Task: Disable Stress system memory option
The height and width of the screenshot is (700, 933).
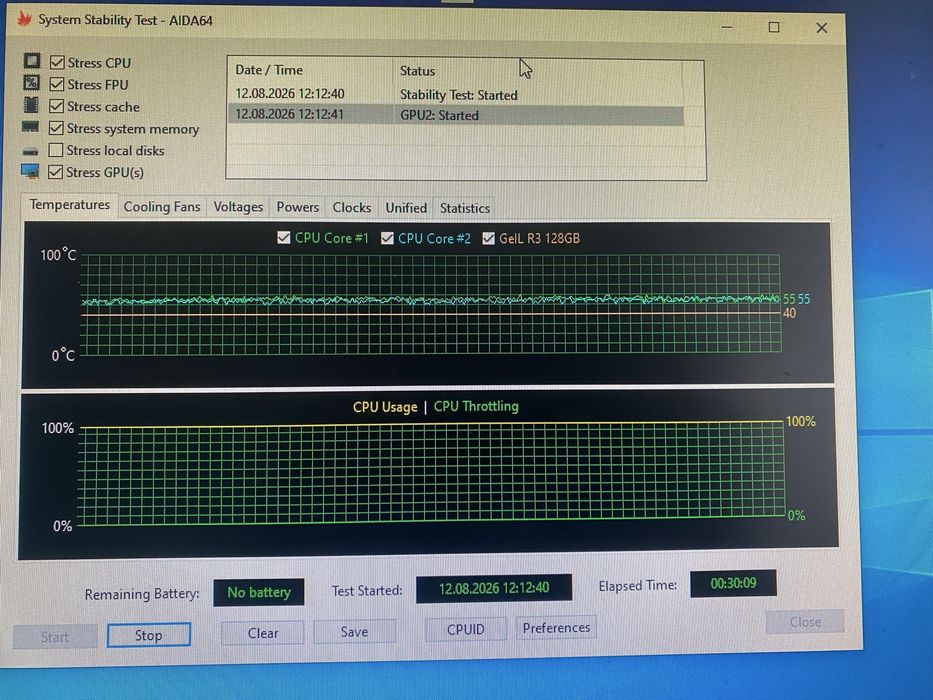Action: pyautogui.click(x=56, y=128)
